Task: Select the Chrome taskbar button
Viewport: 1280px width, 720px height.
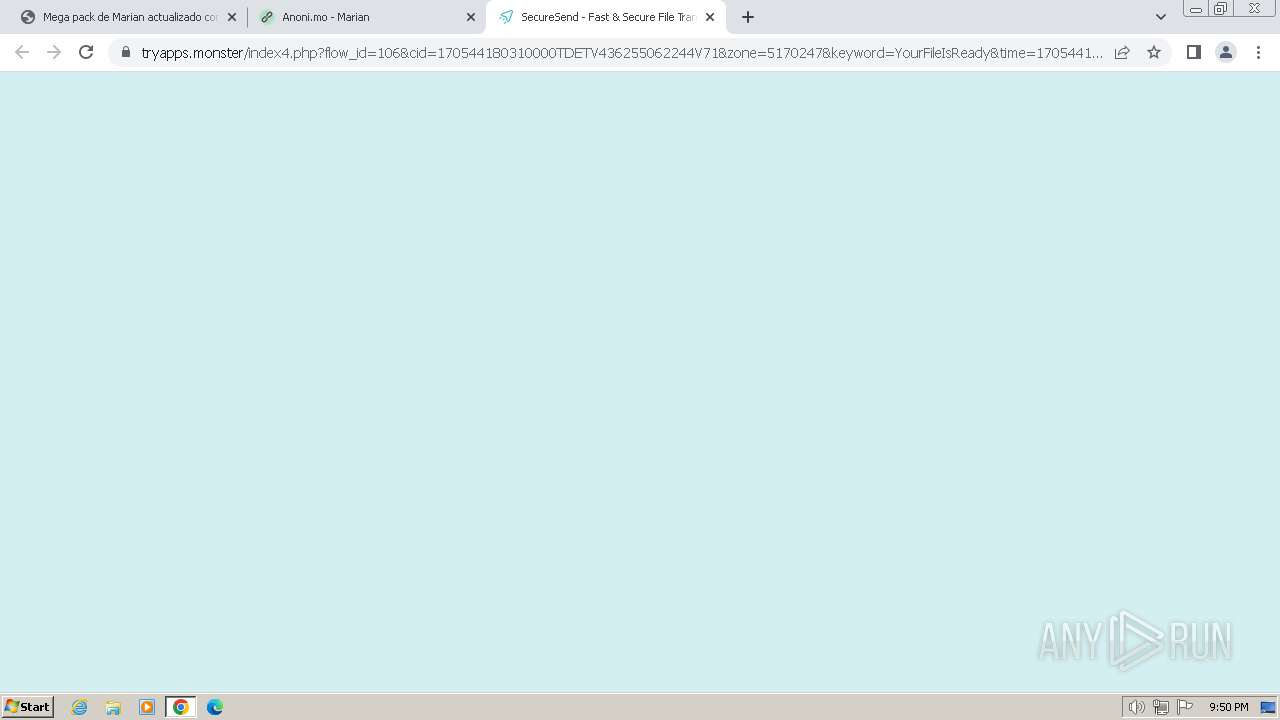Action: (181, 707)
